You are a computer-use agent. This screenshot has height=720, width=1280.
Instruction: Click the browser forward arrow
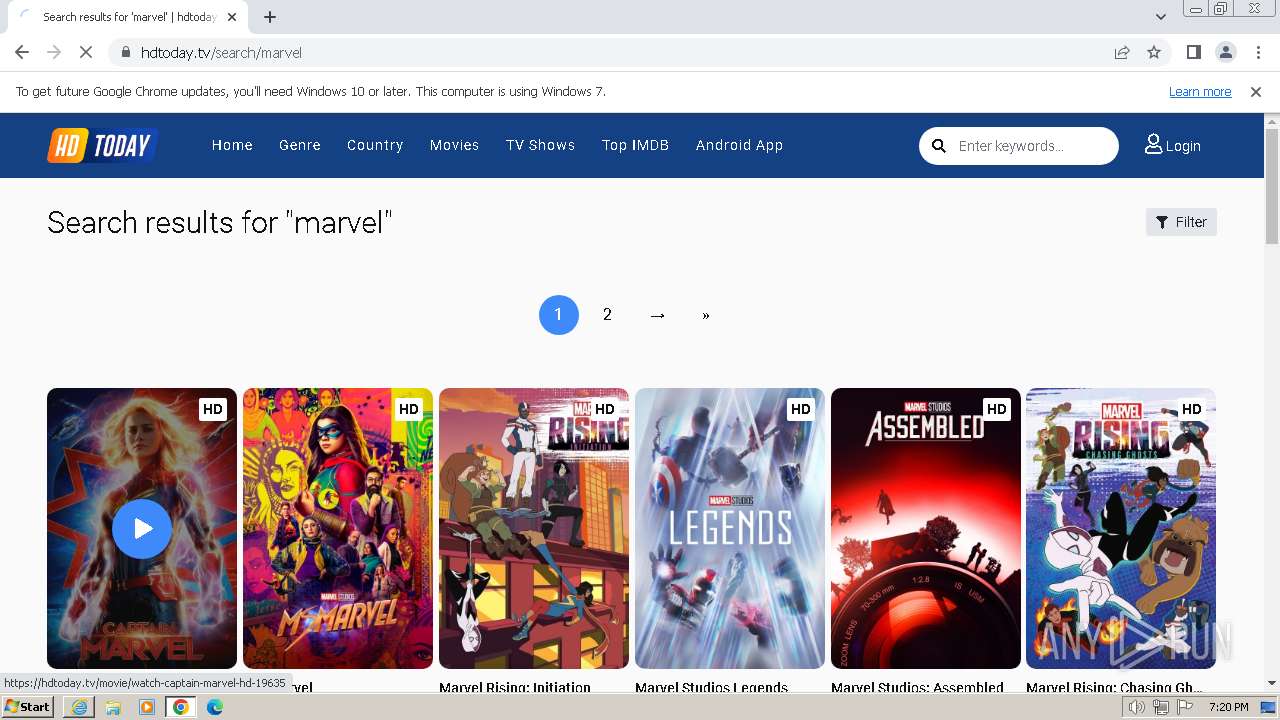54,52
